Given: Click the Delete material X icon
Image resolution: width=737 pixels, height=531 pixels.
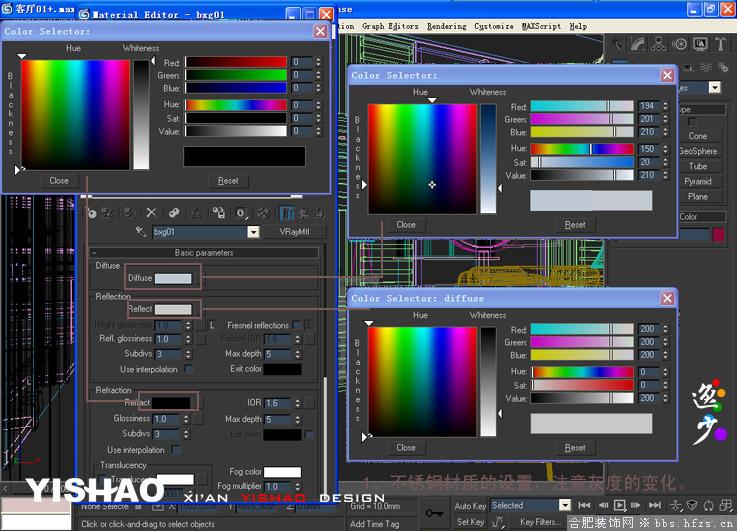Looking at the screenshot, I should 151,213.
